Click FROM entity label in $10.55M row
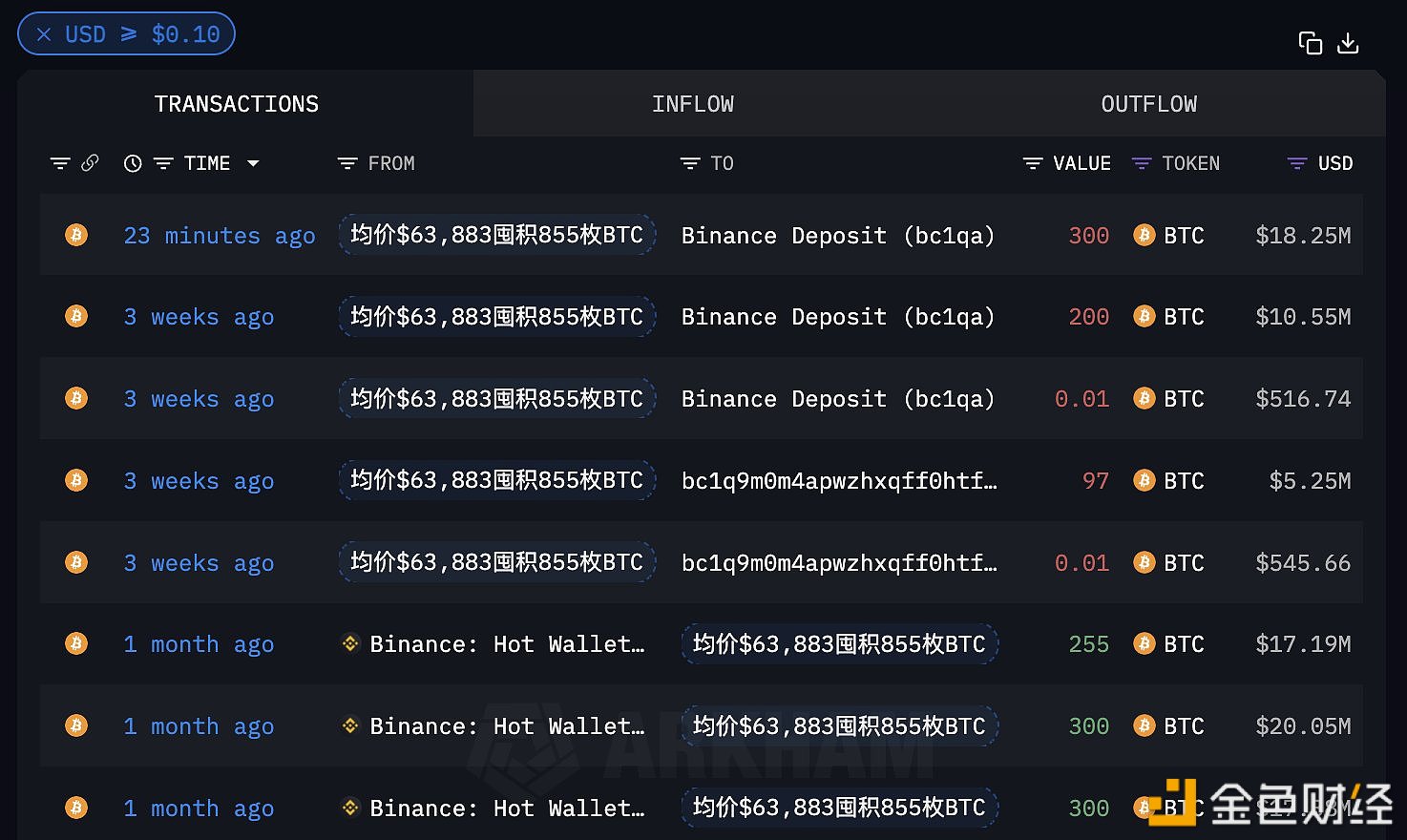 [x=497, y=317]
